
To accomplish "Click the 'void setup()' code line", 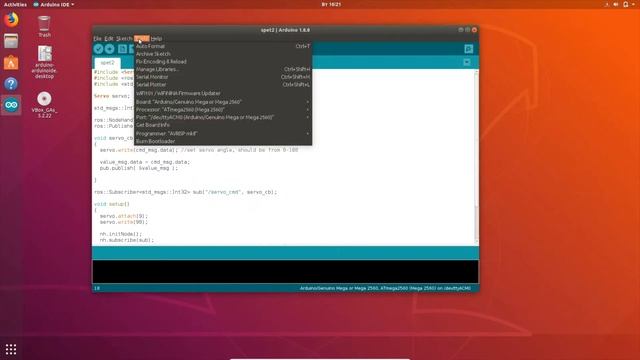I will 112,204.
